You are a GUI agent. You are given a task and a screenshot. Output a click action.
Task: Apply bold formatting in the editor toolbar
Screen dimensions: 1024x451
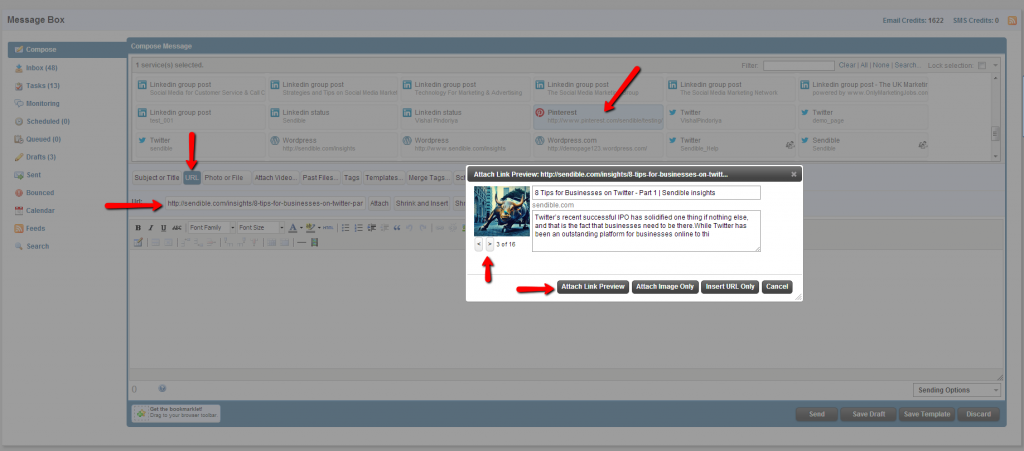pyautogui.click(x=138, y=228)
